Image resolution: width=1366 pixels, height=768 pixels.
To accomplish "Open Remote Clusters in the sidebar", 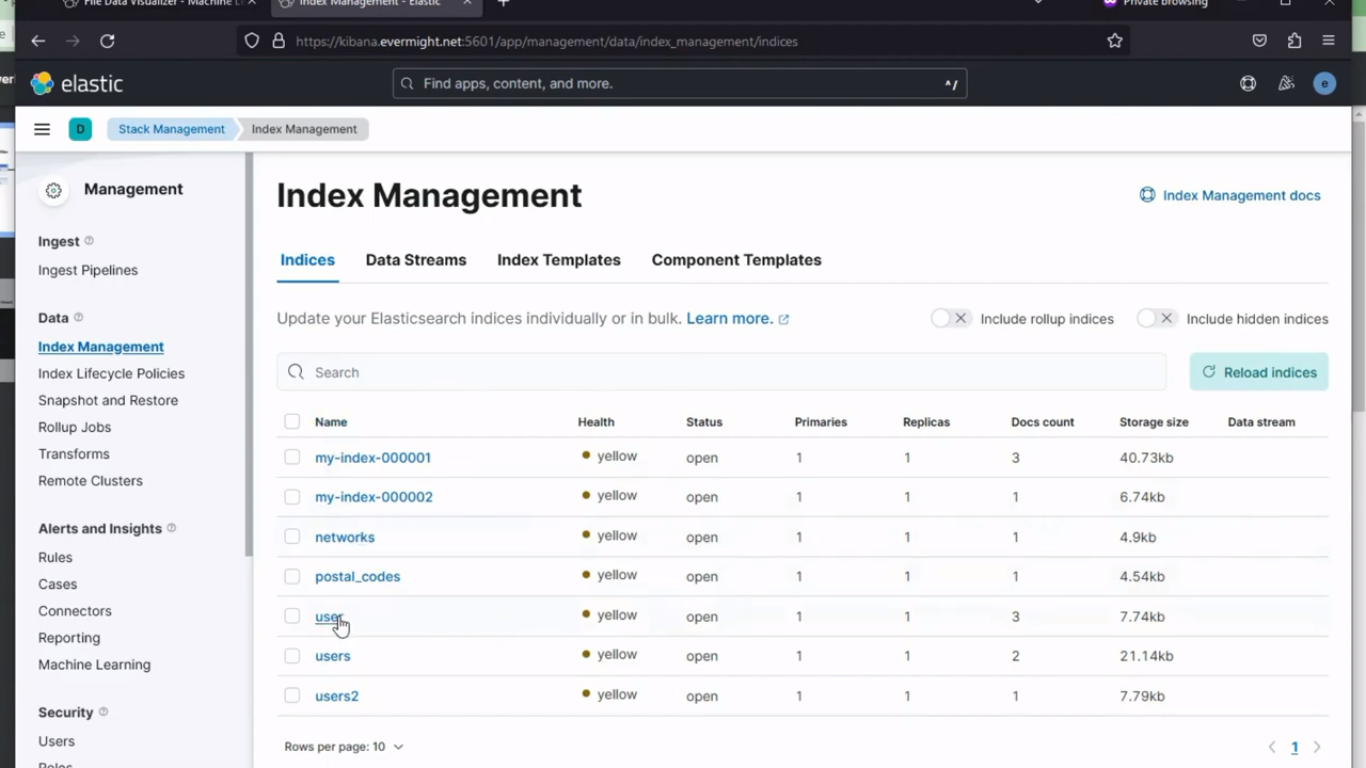I will pyautogui.click(x=90, y=481).
